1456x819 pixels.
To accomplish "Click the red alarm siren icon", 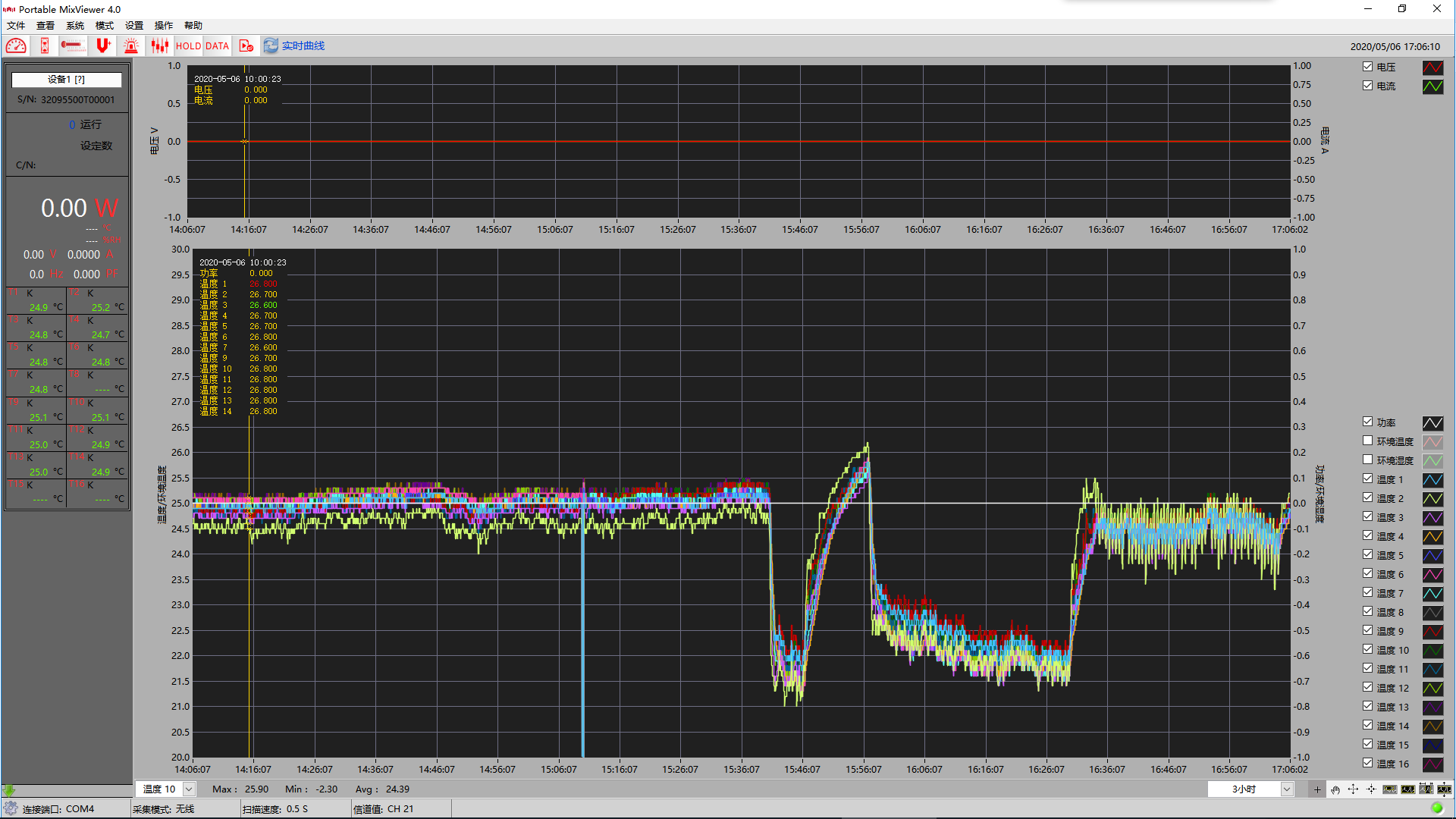I will tap(131, 45).
